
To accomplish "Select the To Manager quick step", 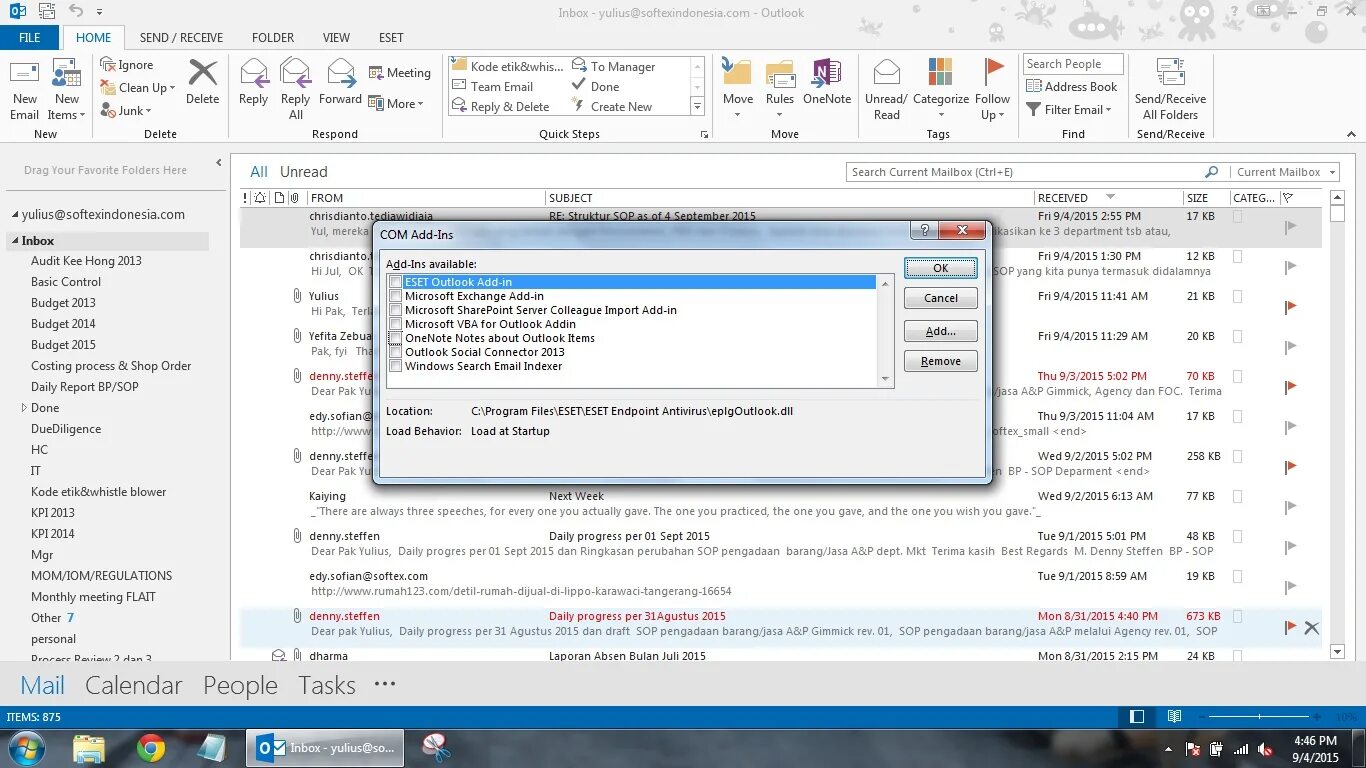I will coord(613,66).
